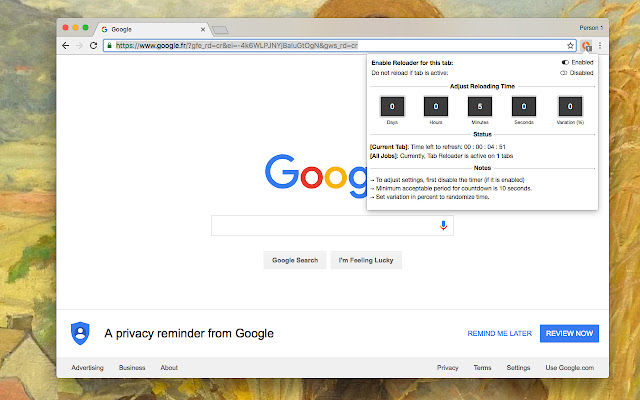Click the green secure lock icon
The width and height of the screenshot is (640, 400).
pyautogui.click(x=109, y=46)
